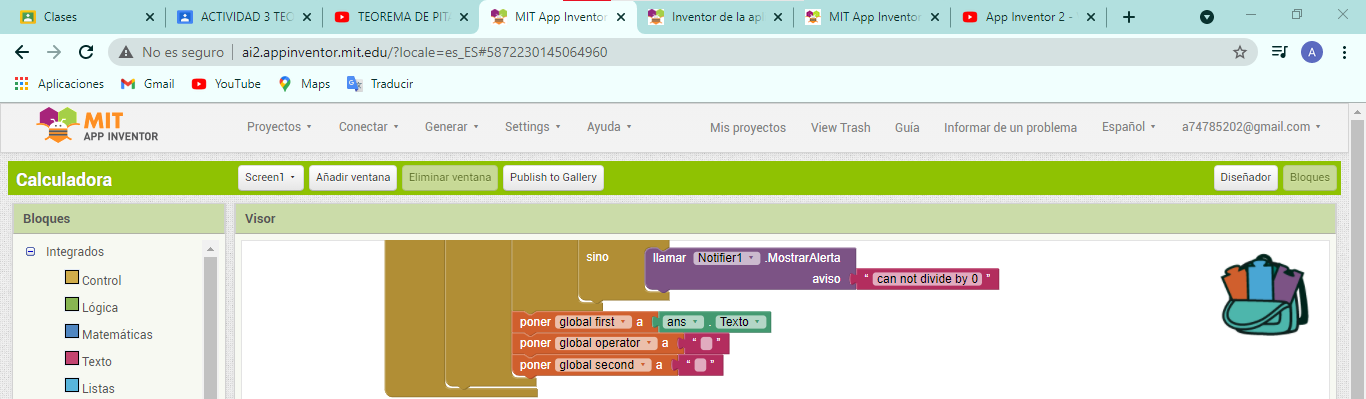Click Publish to Gallery button

pyautogui.click(x=553, y=178)
